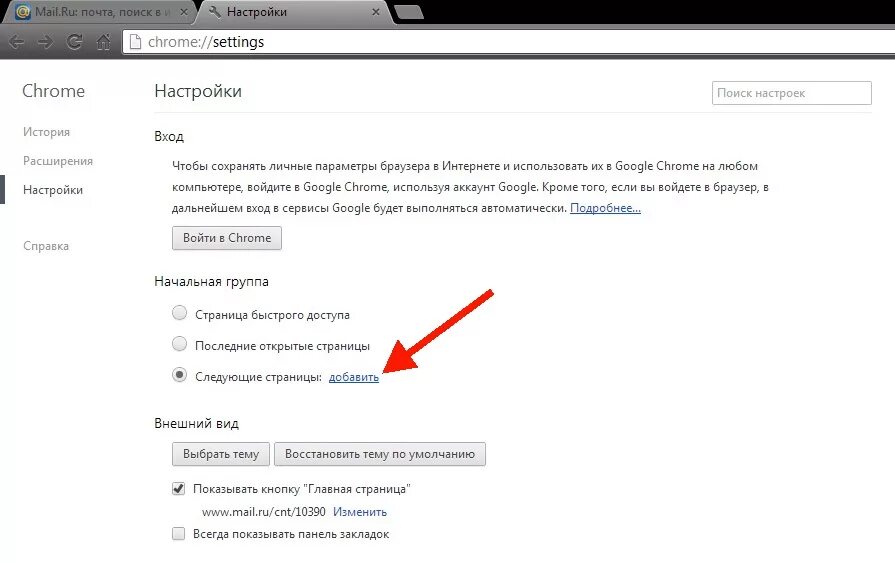
Task: Click page icon in the address bar
Action: click(135, 42)
